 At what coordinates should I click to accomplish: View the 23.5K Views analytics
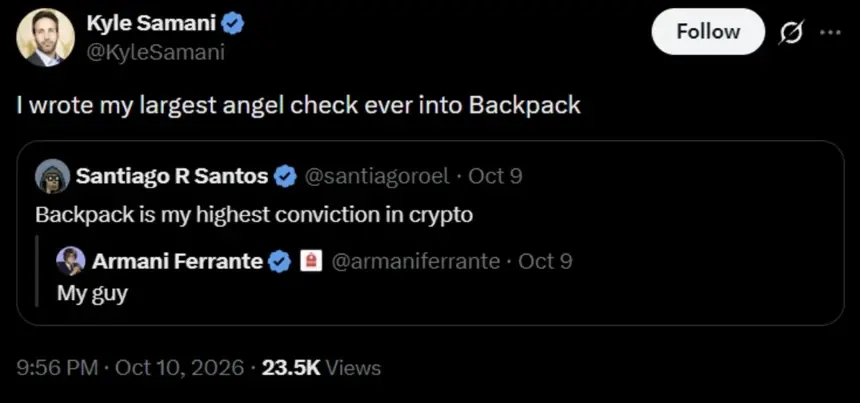coord(321,367)
